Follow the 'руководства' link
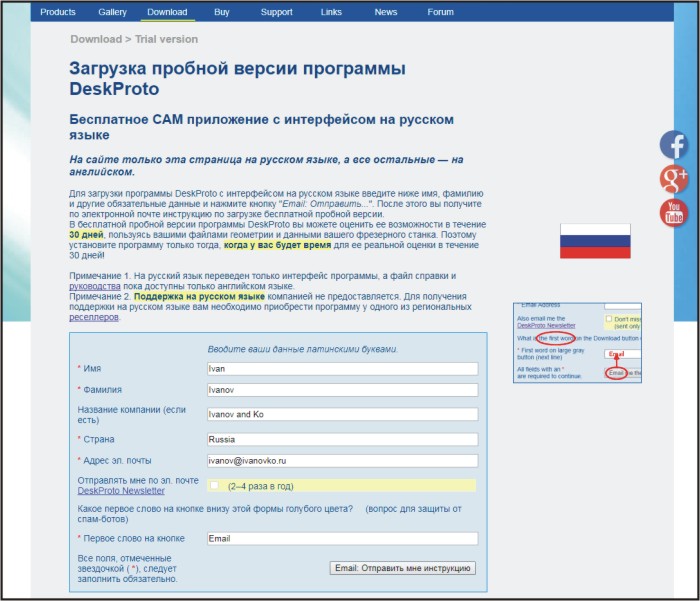The image size is (700, 601). [x=95, y=286]
